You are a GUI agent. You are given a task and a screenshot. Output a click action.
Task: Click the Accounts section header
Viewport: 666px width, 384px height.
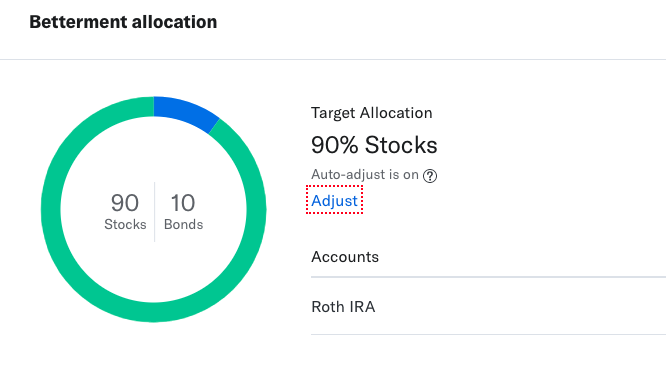tap(345, 257)
